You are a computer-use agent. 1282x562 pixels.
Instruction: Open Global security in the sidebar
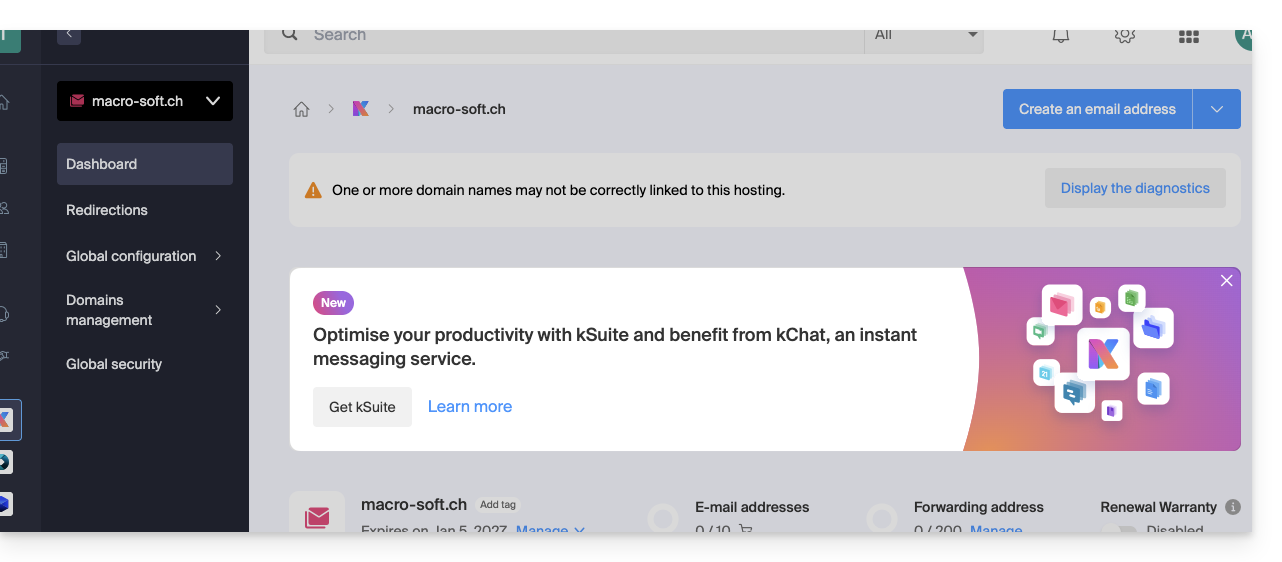114,364
